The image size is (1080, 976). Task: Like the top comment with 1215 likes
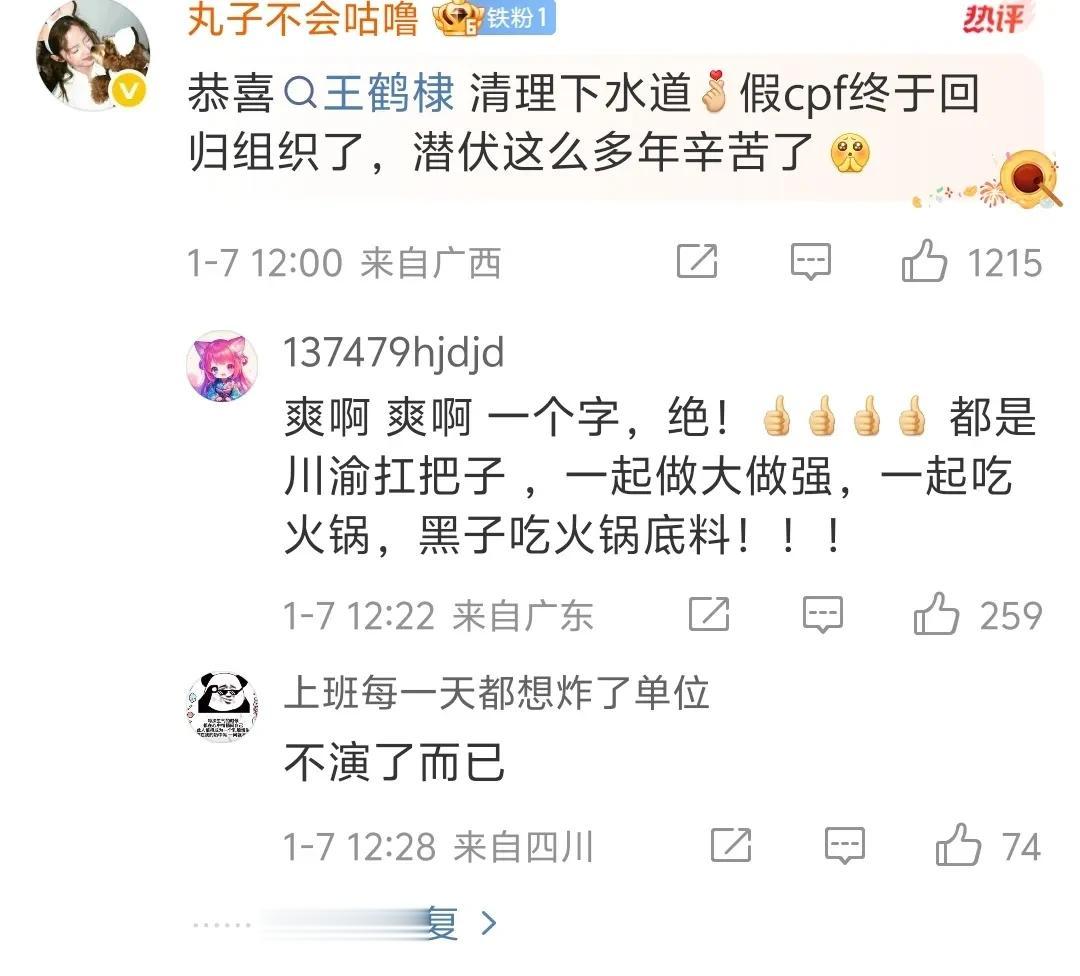point(924,261)
